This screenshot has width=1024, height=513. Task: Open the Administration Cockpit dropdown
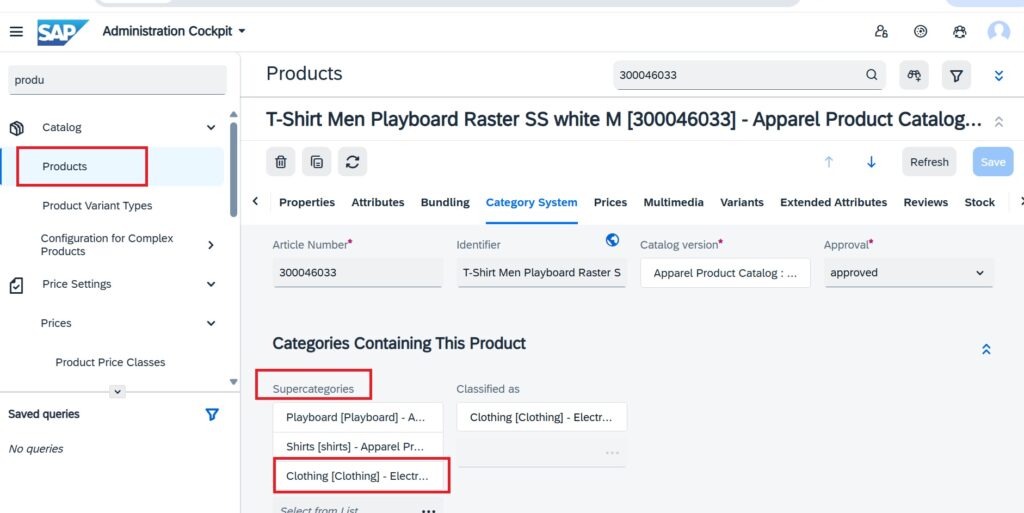174,31
